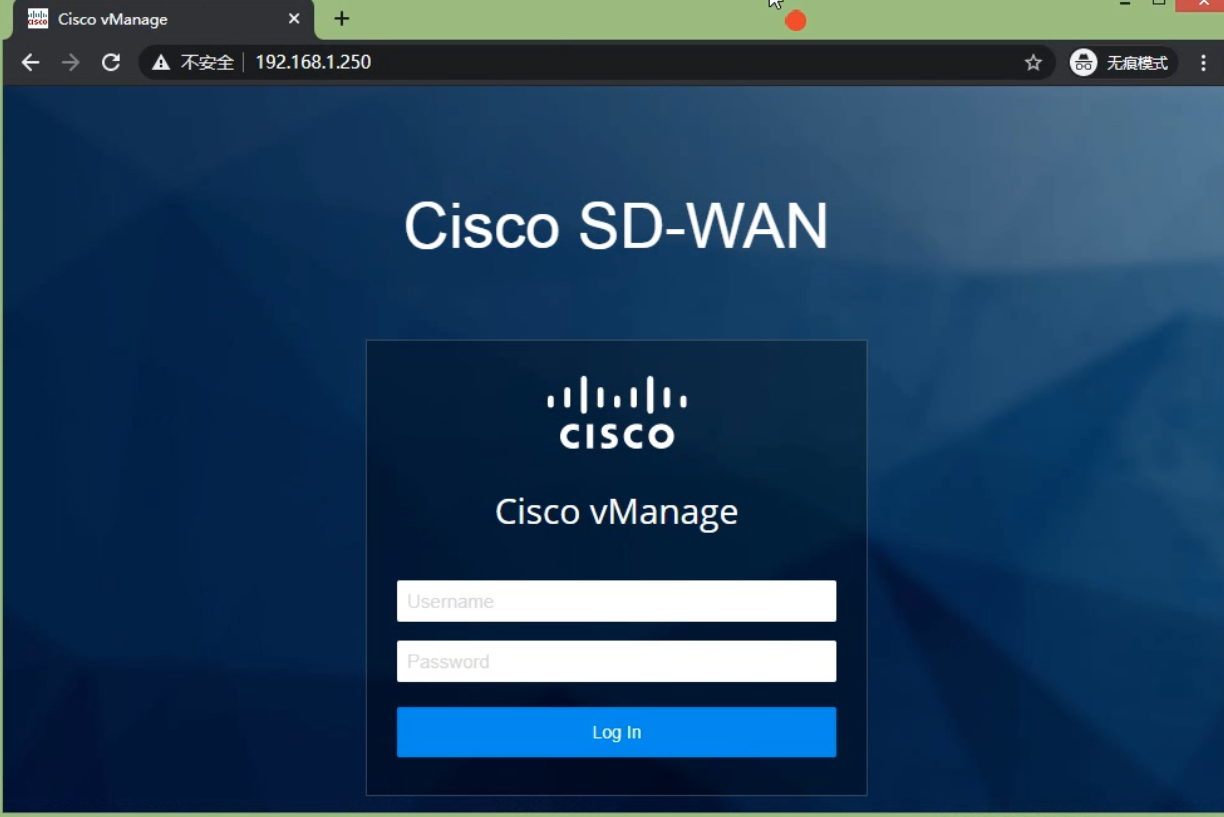
Task: Click the 无痕模式 incognito label
Action: pos(1137,63)
